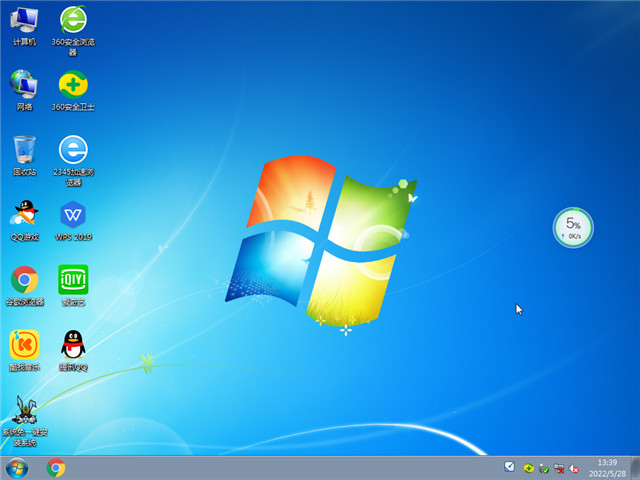Open the taskbar clock showing 13:39
The height and width of the screenshot is (480, 640).
[607, 468]
